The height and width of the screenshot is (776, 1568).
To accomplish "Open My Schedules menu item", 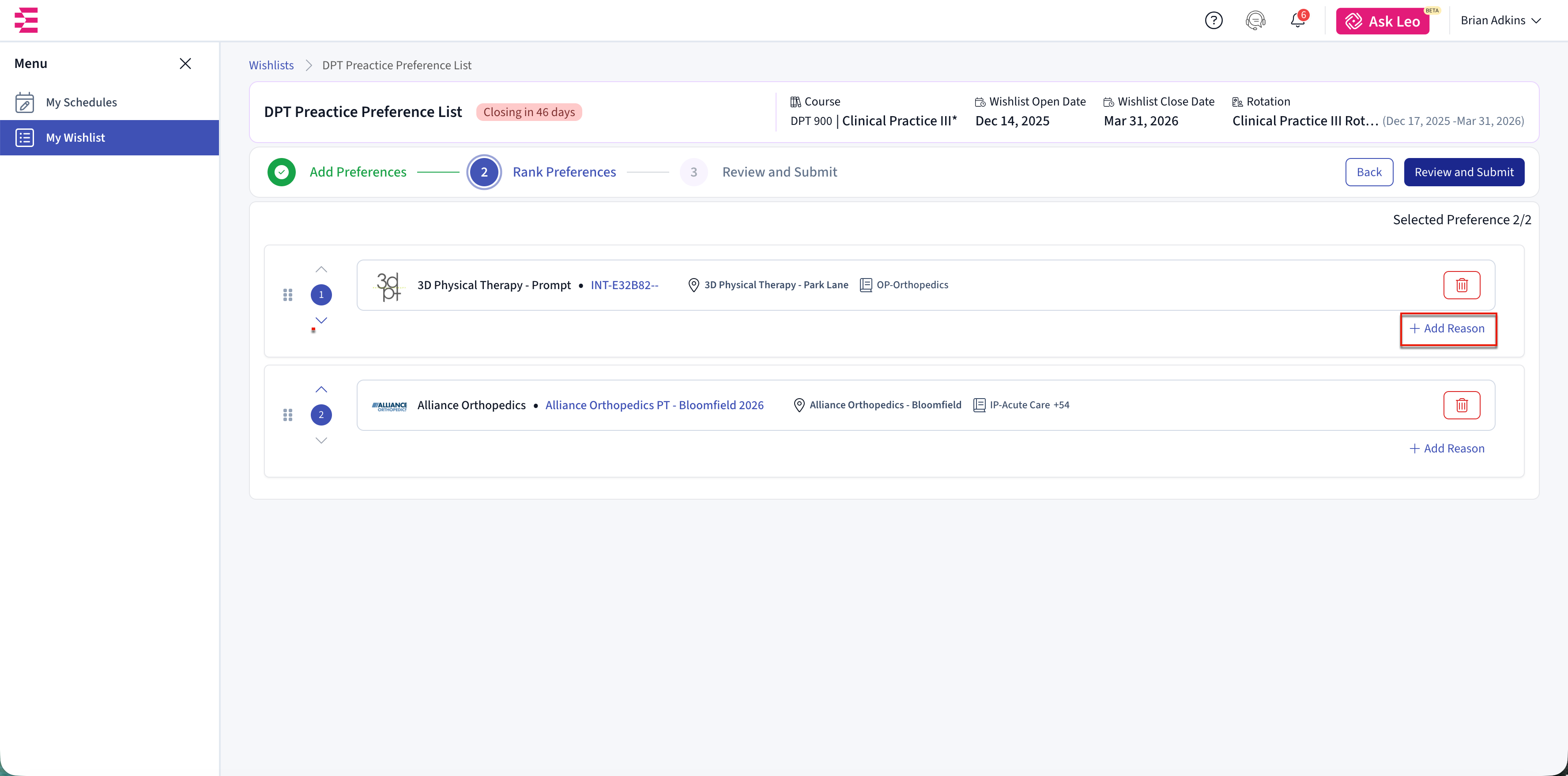I will (x=81, y=102).
